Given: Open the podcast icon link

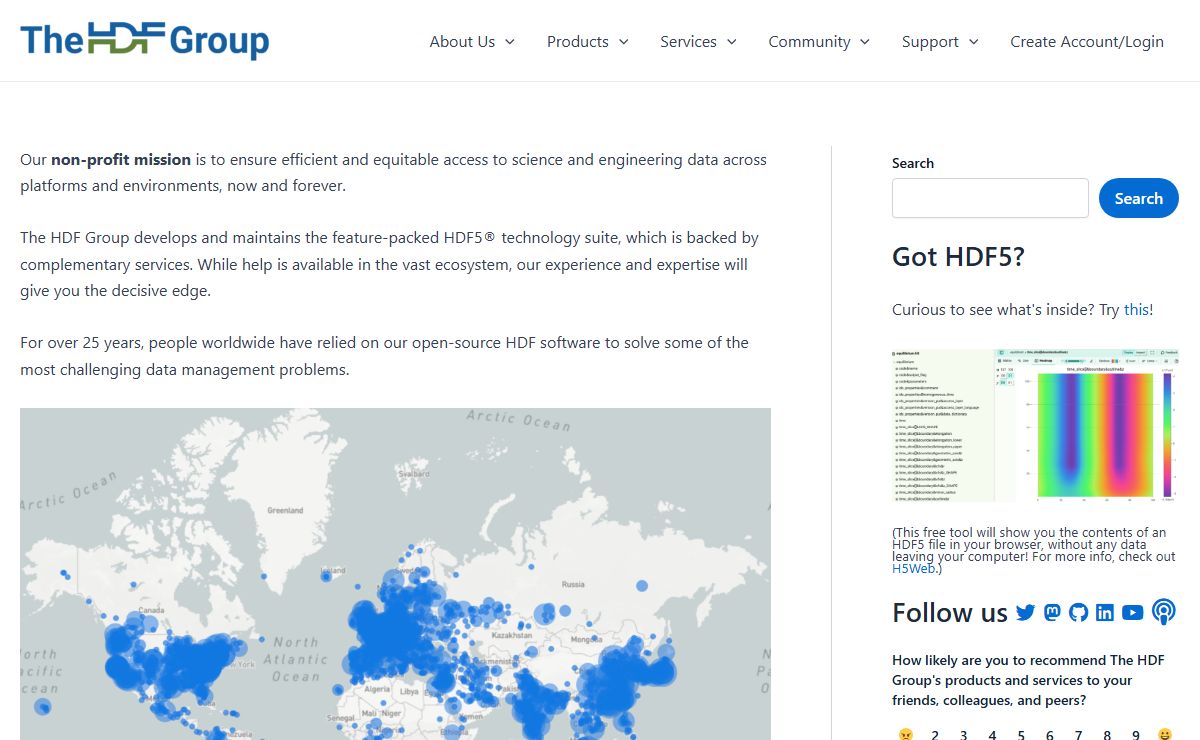Looking at the screenshot, I should point(1163,612).
